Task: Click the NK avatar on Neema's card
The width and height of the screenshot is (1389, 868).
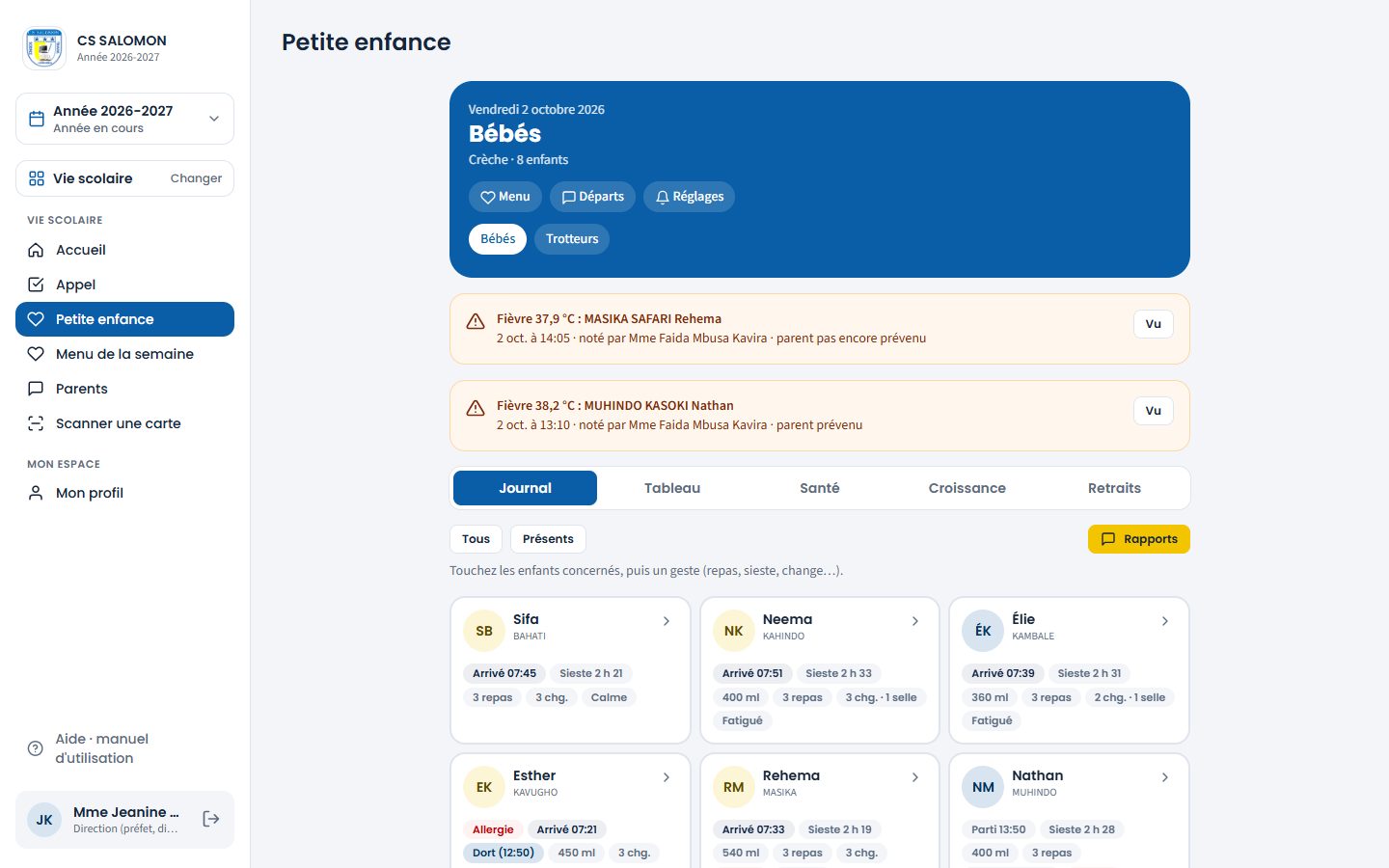Action: tap(733, 631)
